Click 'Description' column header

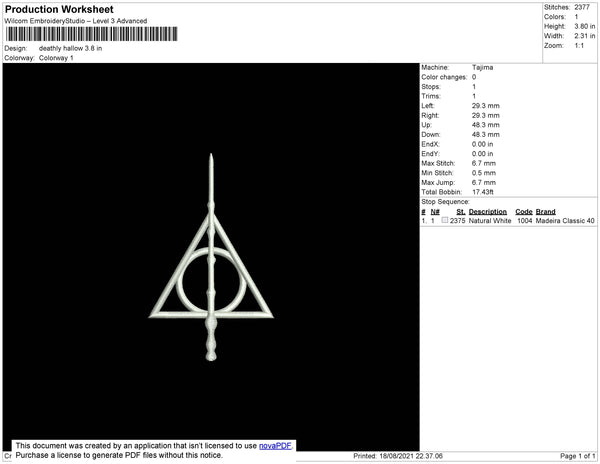(x=488, y=212)
